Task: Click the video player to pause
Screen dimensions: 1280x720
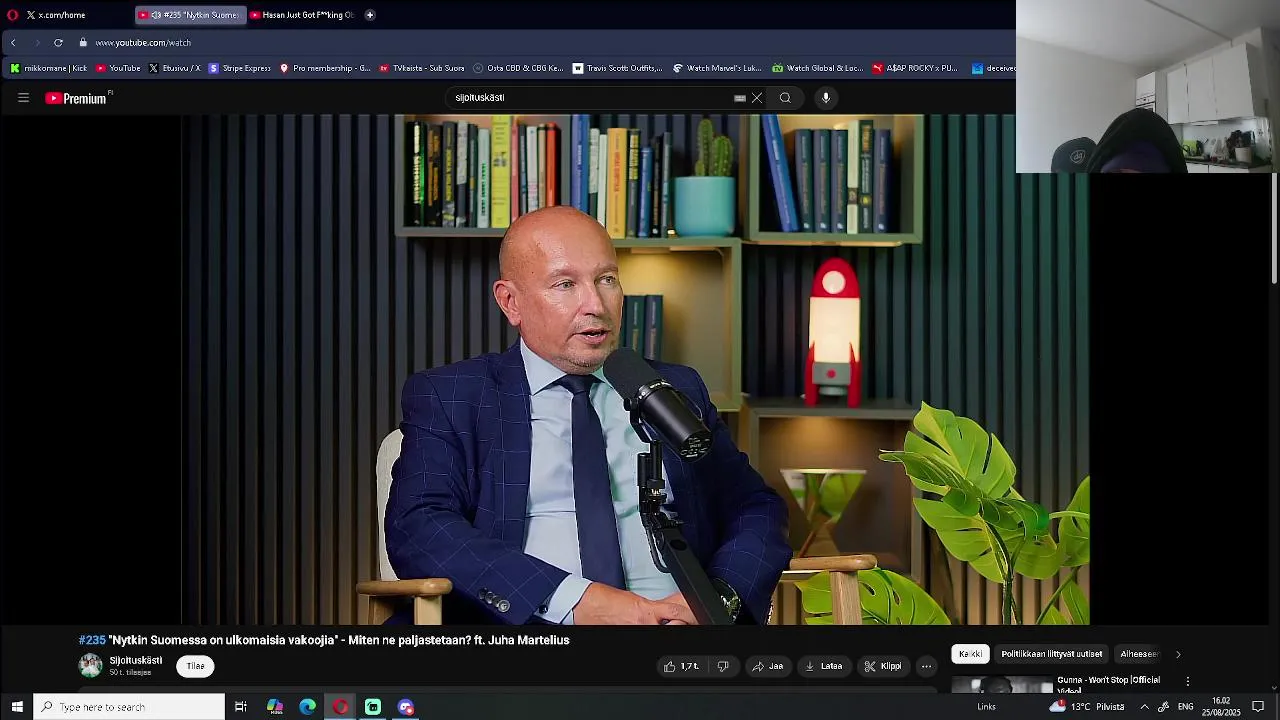Action: 635,369
